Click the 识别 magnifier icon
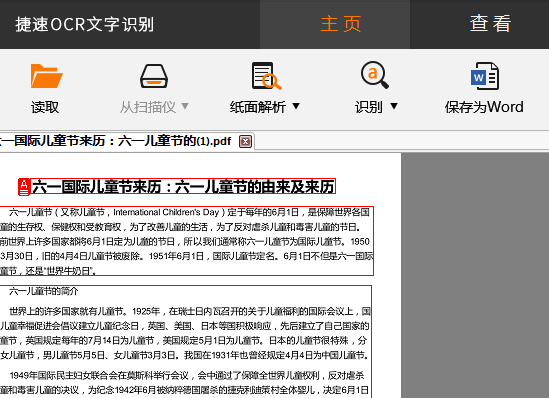 click(x=375, y=75)
